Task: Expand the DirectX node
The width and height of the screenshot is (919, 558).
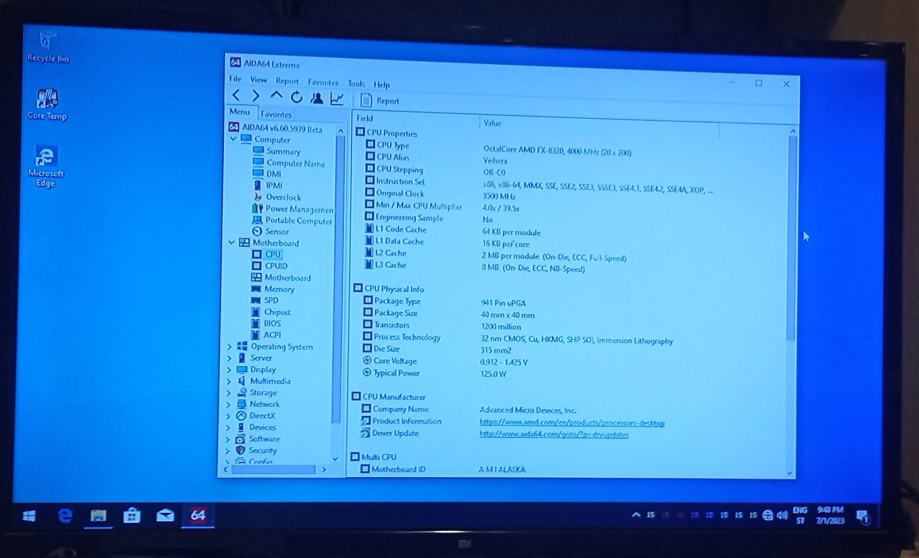Action: pyautogui.click(x=229, y=416)
